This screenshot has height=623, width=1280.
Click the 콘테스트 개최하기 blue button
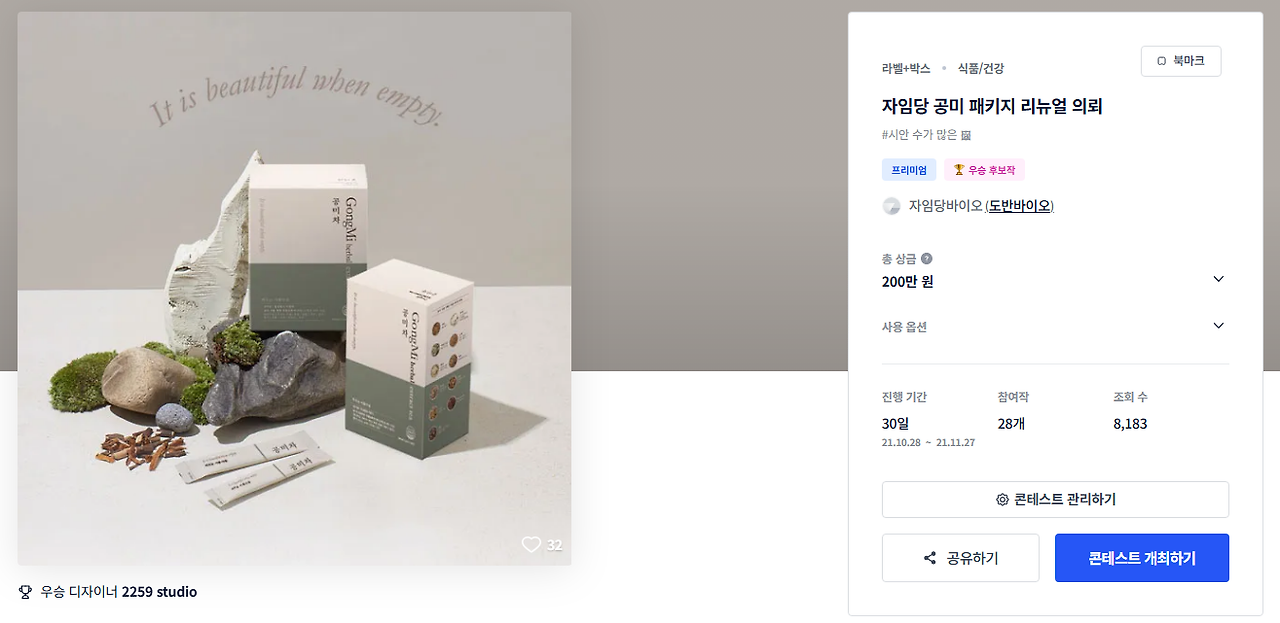(x=1142, y=558)
